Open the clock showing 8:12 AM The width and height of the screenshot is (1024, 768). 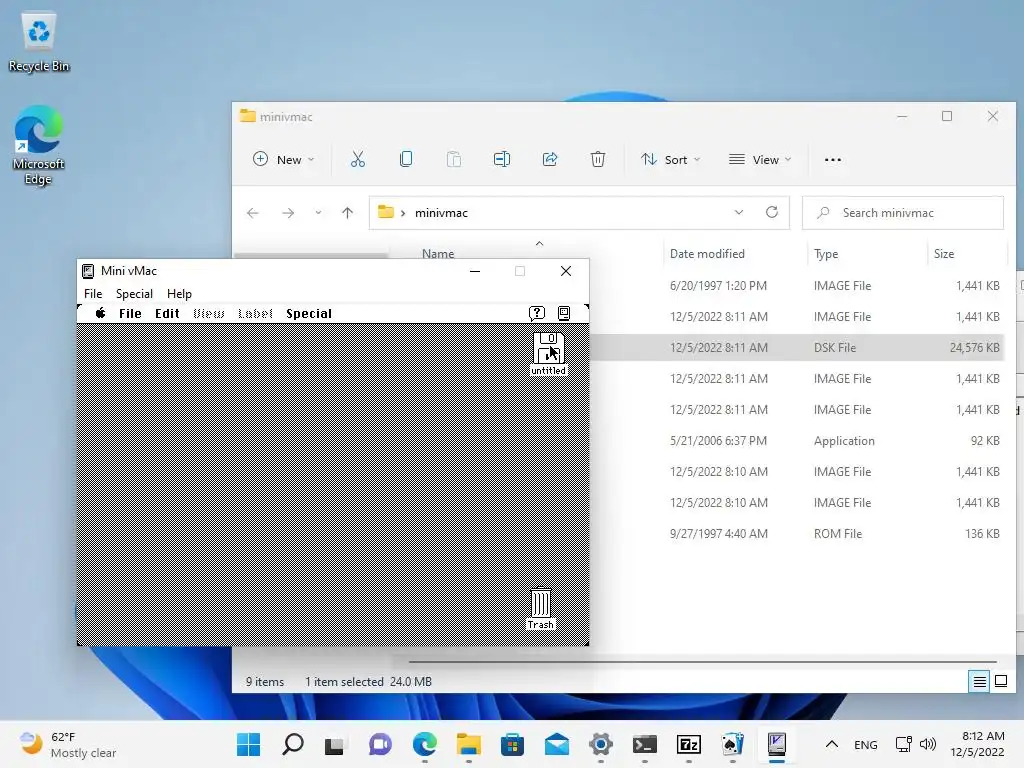pyautogui.click(x=978, y=744)
